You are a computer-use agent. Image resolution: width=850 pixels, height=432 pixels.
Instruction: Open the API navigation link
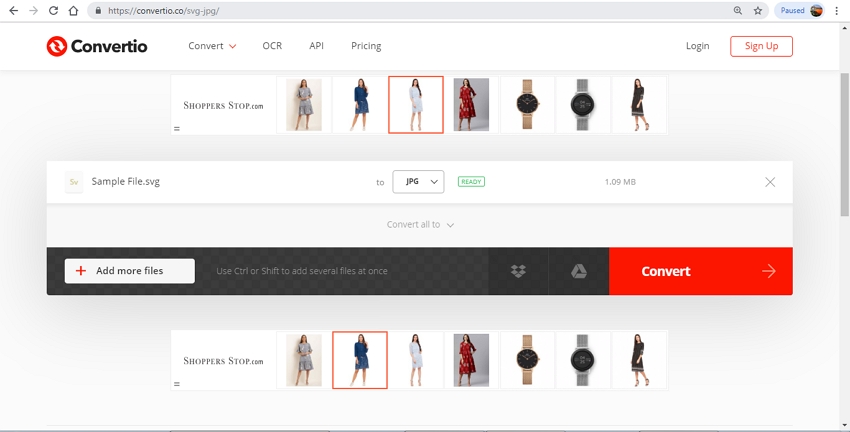[x=316, y=46]
